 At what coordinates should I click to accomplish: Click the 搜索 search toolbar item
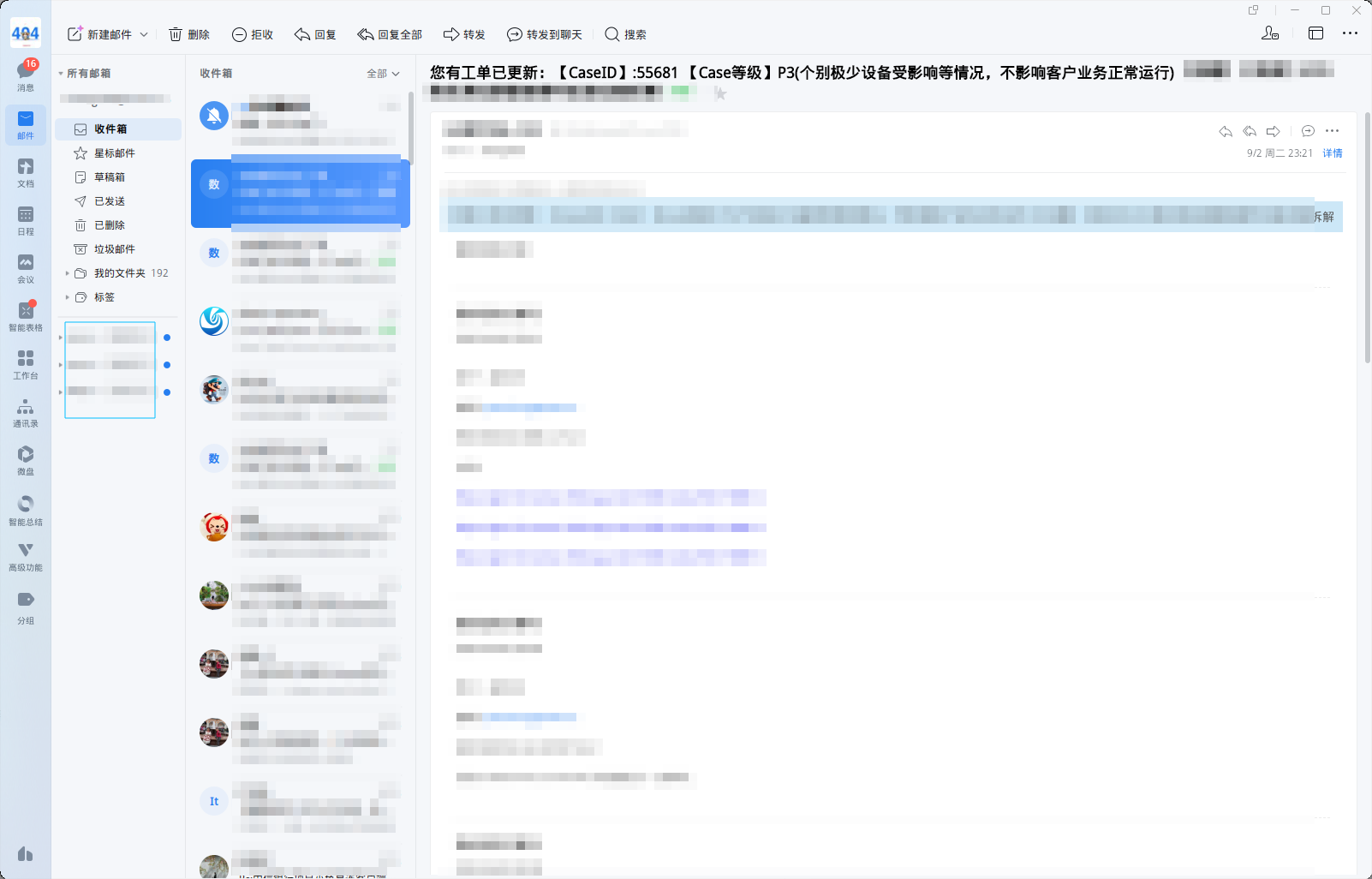tap(625, 34)
